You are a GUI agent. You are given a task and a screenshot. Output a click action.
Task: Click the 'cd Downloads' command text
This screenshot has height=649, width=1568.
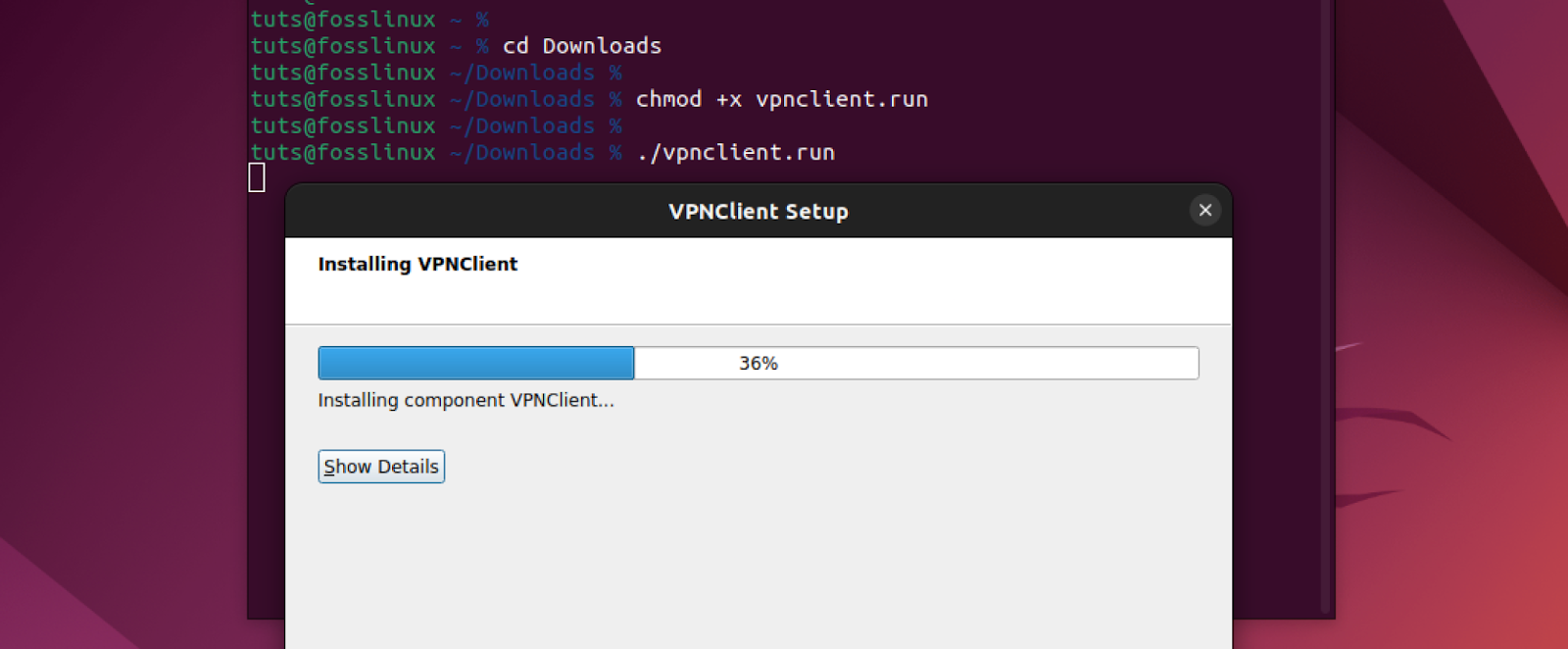tap(582, 46)
